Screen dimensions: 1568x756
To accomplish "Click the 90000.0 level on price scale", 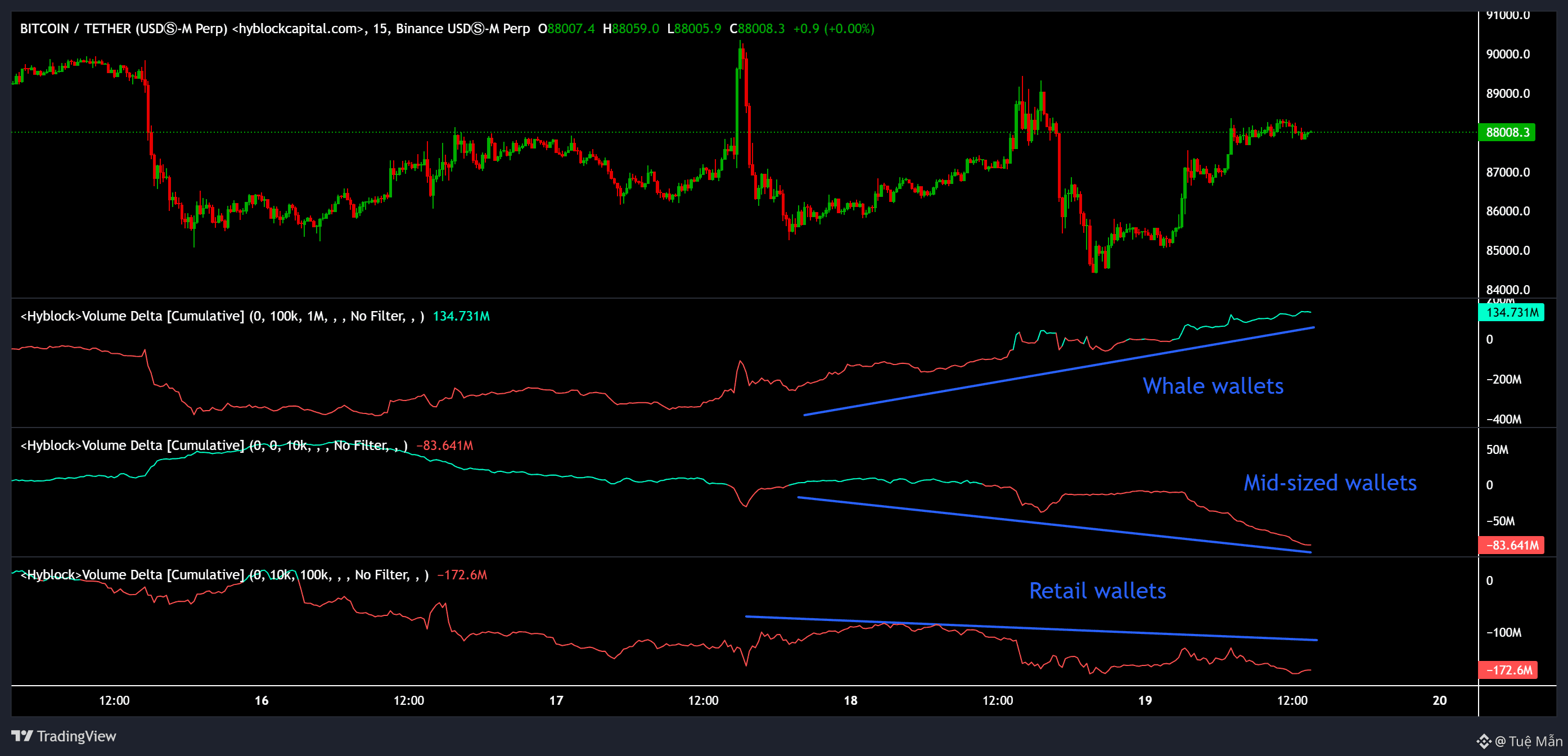I will point(1508,54).
